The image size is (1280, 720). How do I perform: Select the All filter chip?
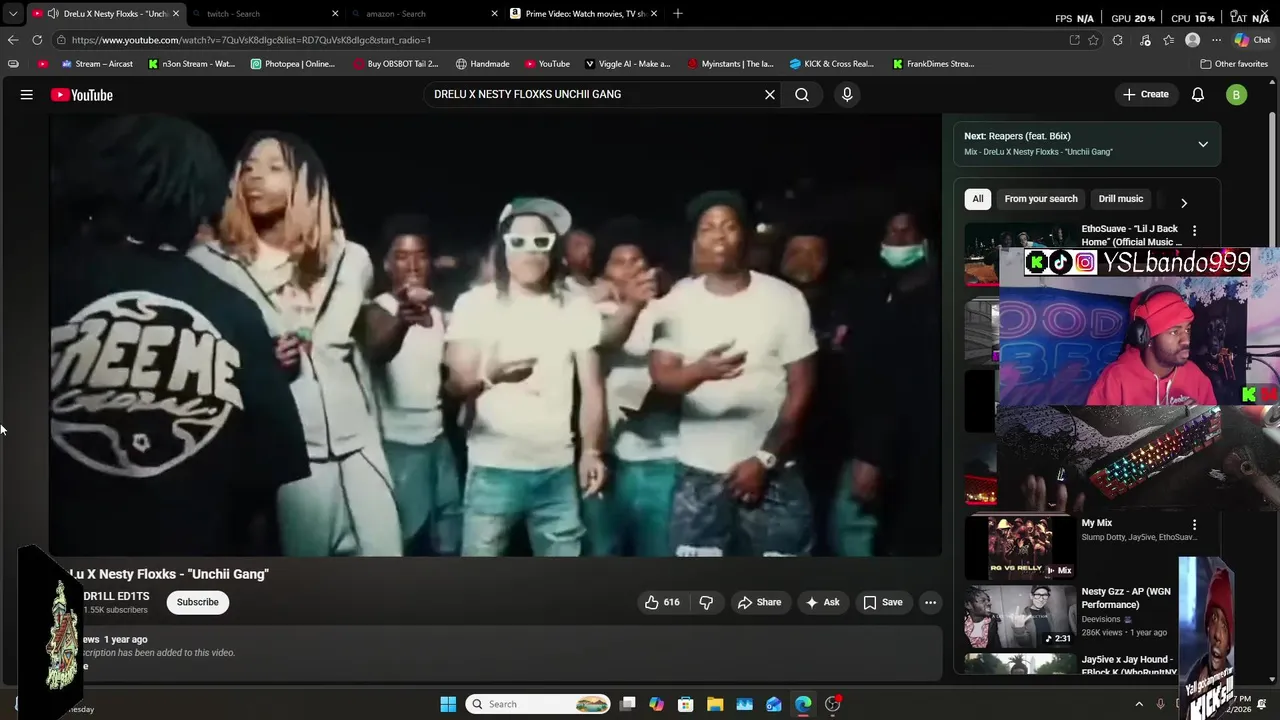tap(978, 199)
